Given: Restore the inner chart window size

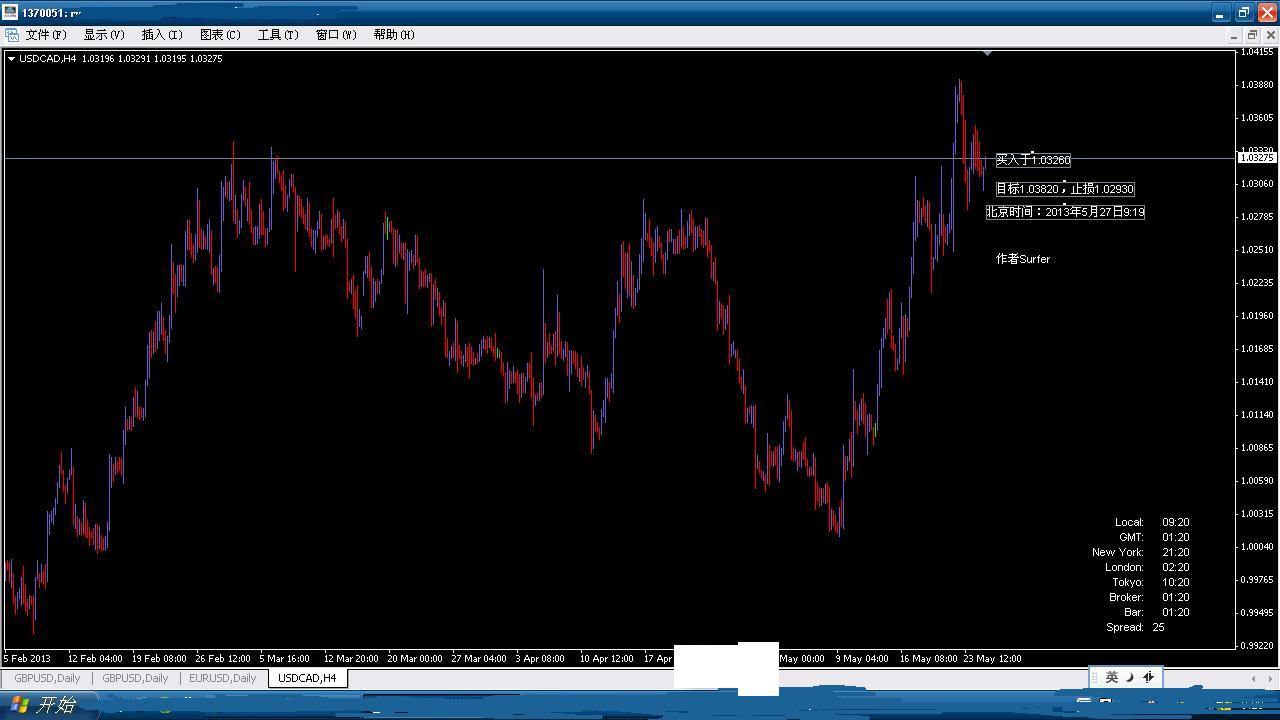Looking at the screenshot, I should point(1252,35).
